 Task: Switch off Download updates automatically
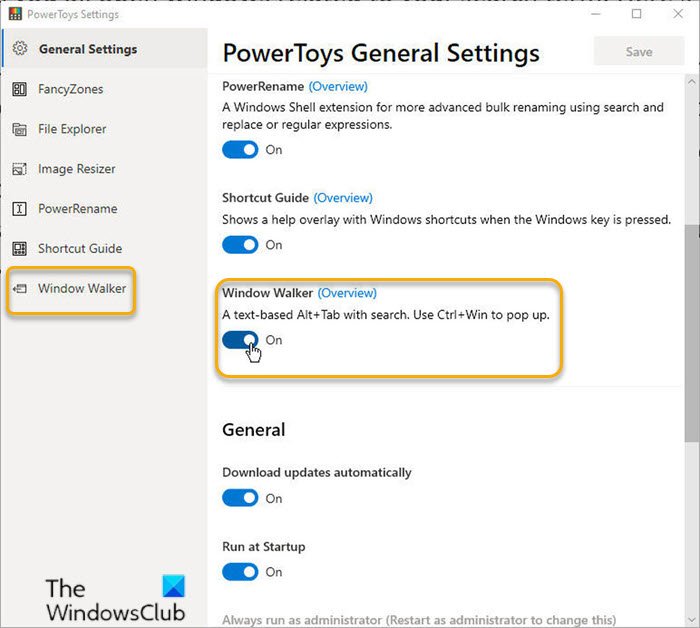pyautogui.click(x=240, y=498)
